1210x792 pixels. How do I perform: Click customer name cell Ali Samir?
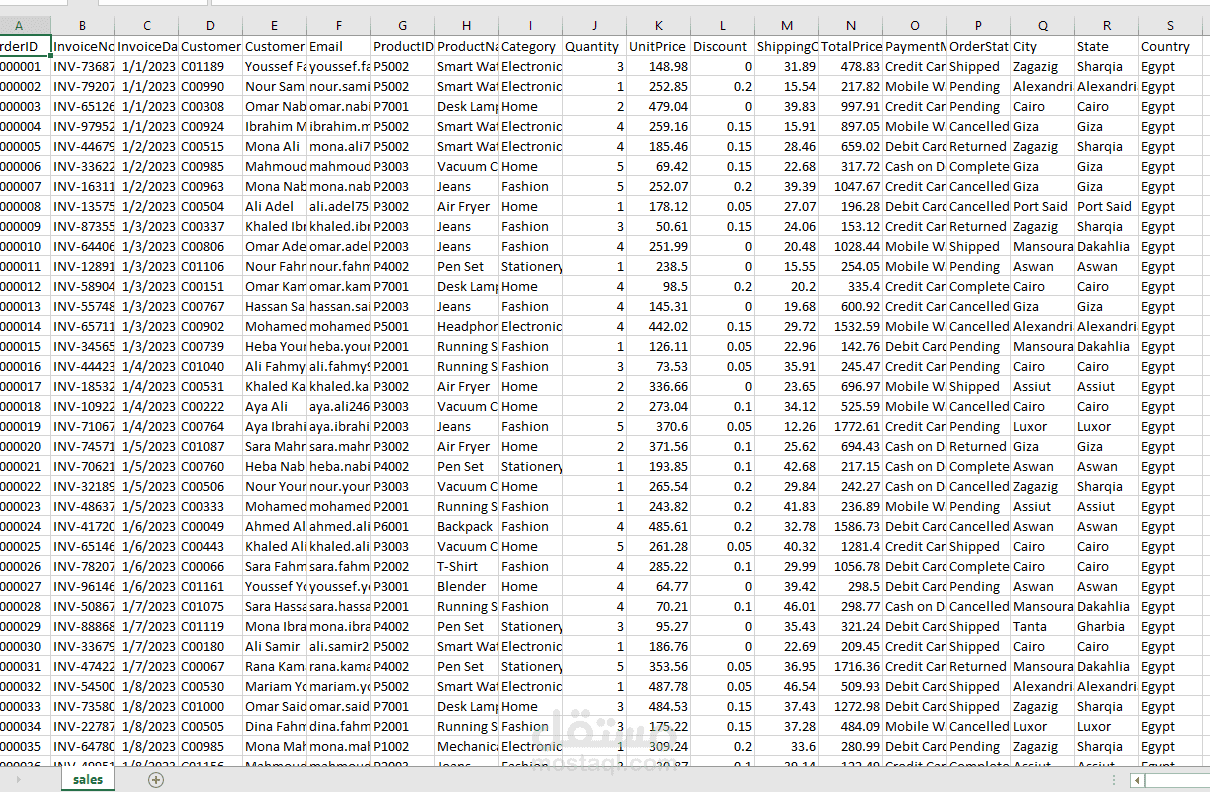(x=274, y=646)
